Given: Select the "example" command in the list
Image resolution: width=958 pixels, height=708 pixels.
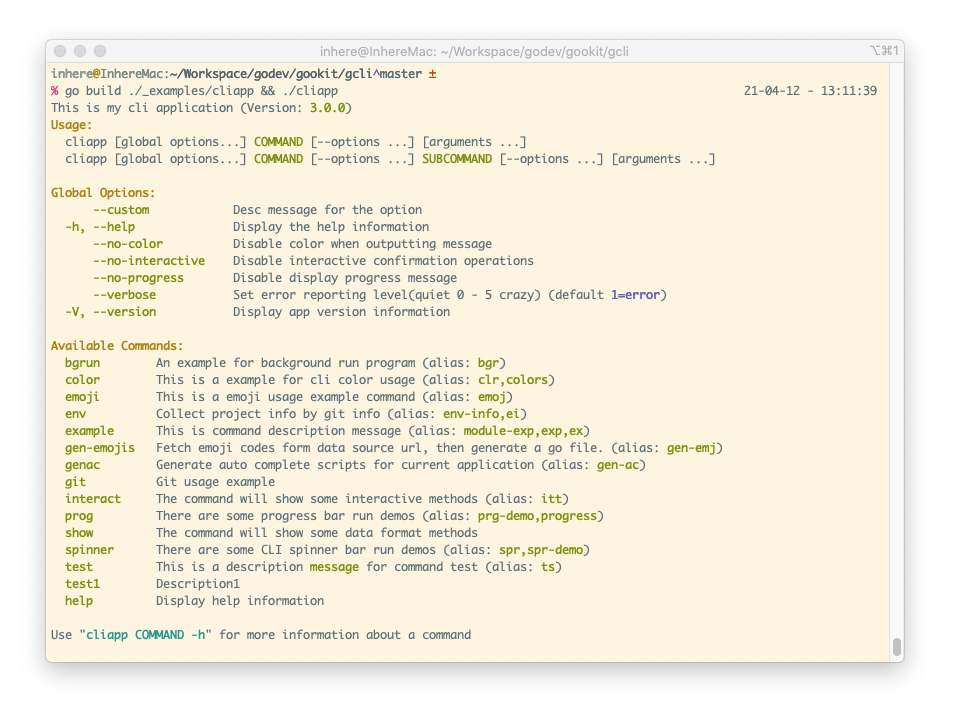Looking at the screenshot, I should point(88,430).
